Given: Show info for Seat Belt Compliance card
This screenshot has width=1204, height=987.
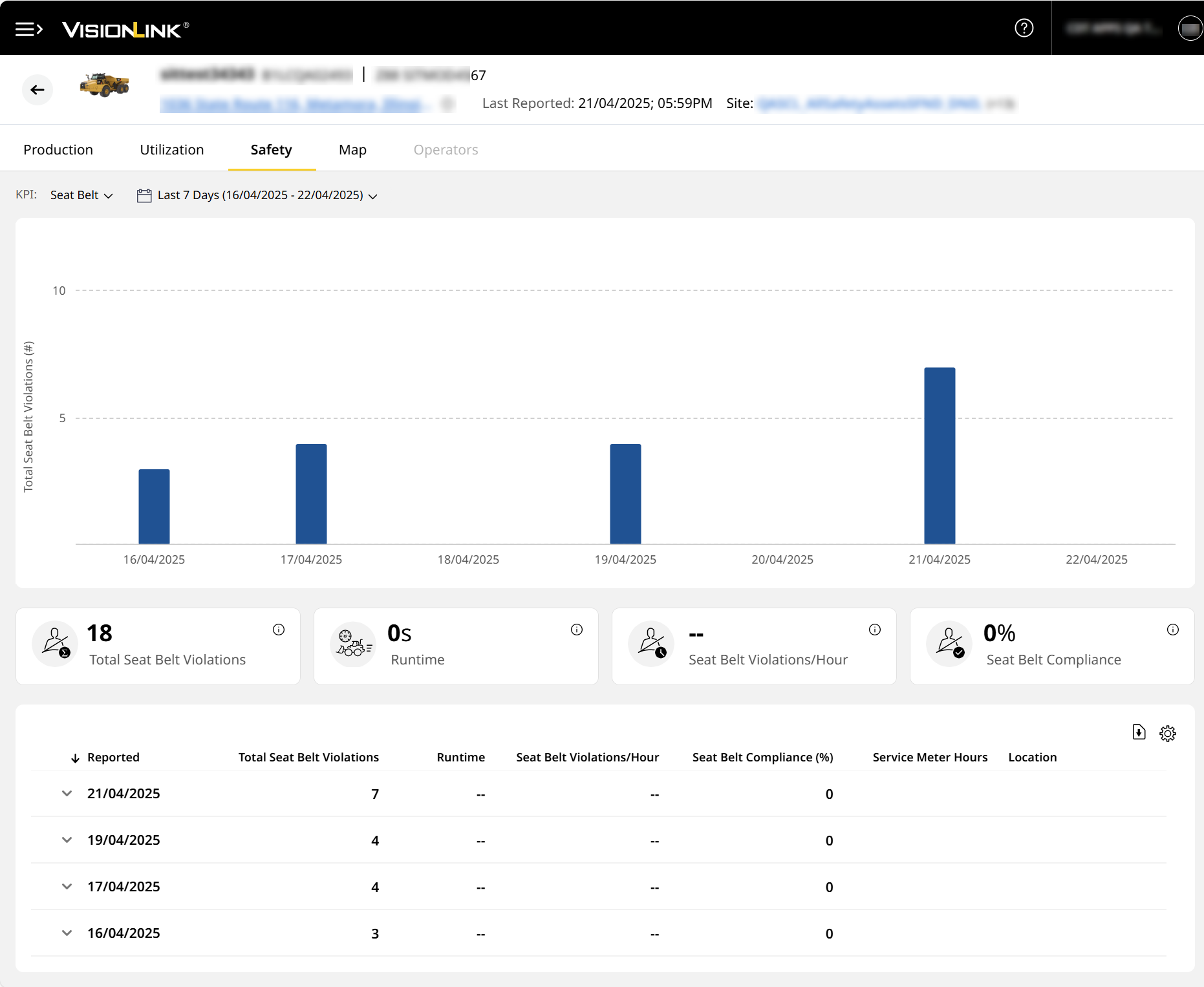Looking at the screenshot, I should point(1172,630).
